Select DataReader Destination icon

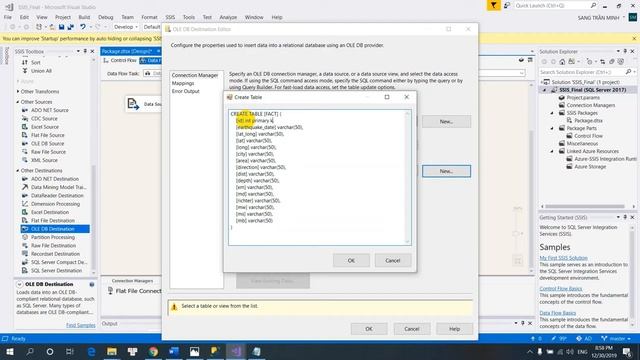(x=25, y=196)
